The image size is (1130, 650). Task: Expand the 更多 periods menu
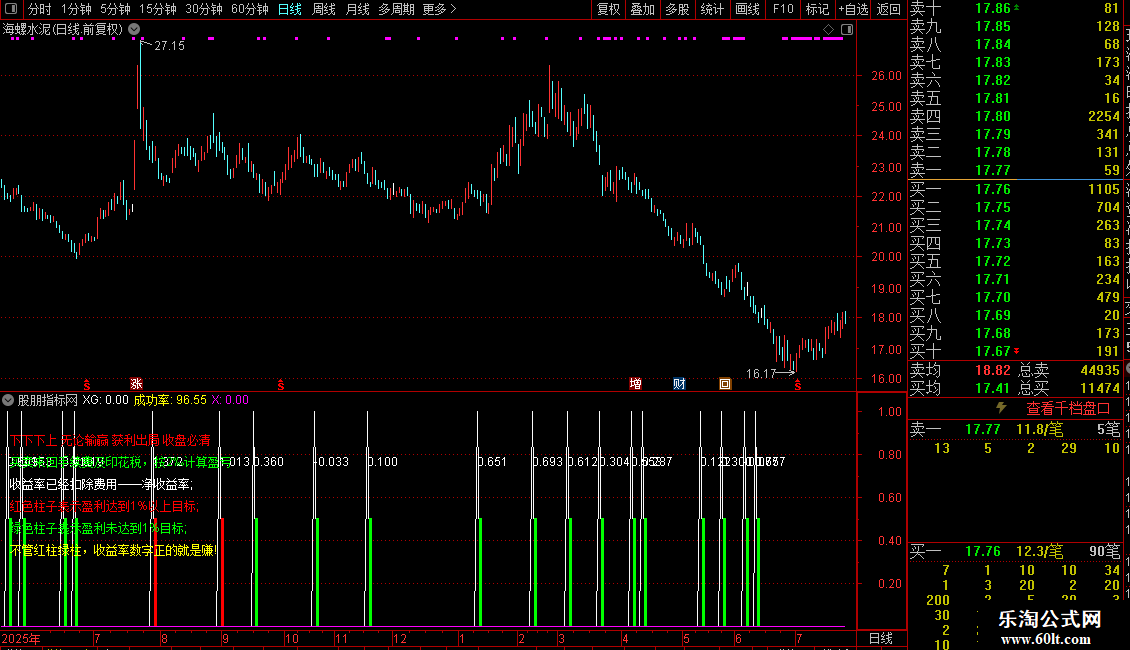coord(440,9)
